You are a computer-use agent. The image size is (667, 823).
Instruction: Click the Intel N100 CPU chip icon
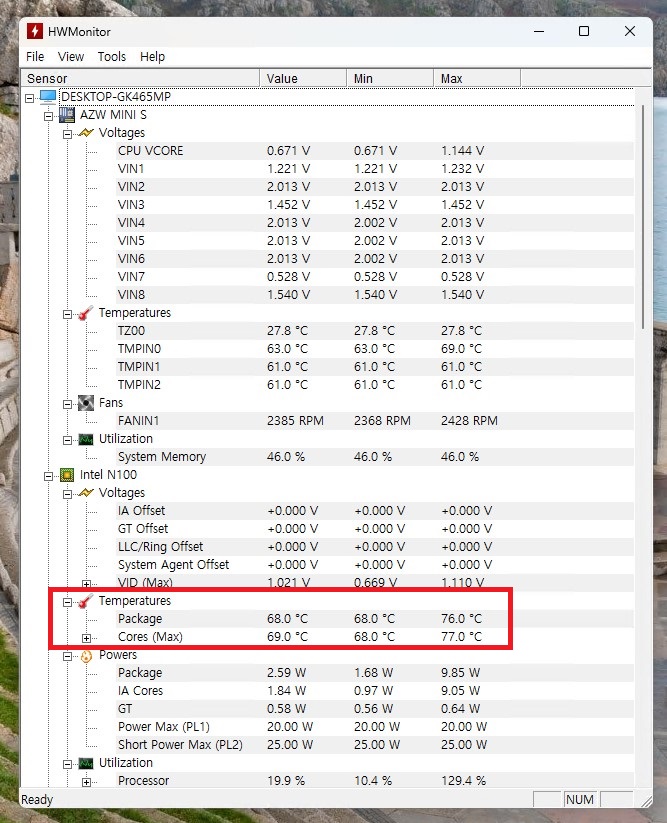point(67,475)
